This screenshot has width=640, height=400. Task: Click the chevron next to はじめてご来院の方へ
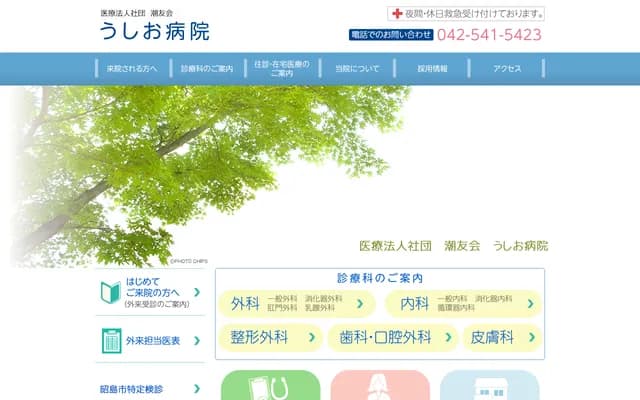coord(196,292)
